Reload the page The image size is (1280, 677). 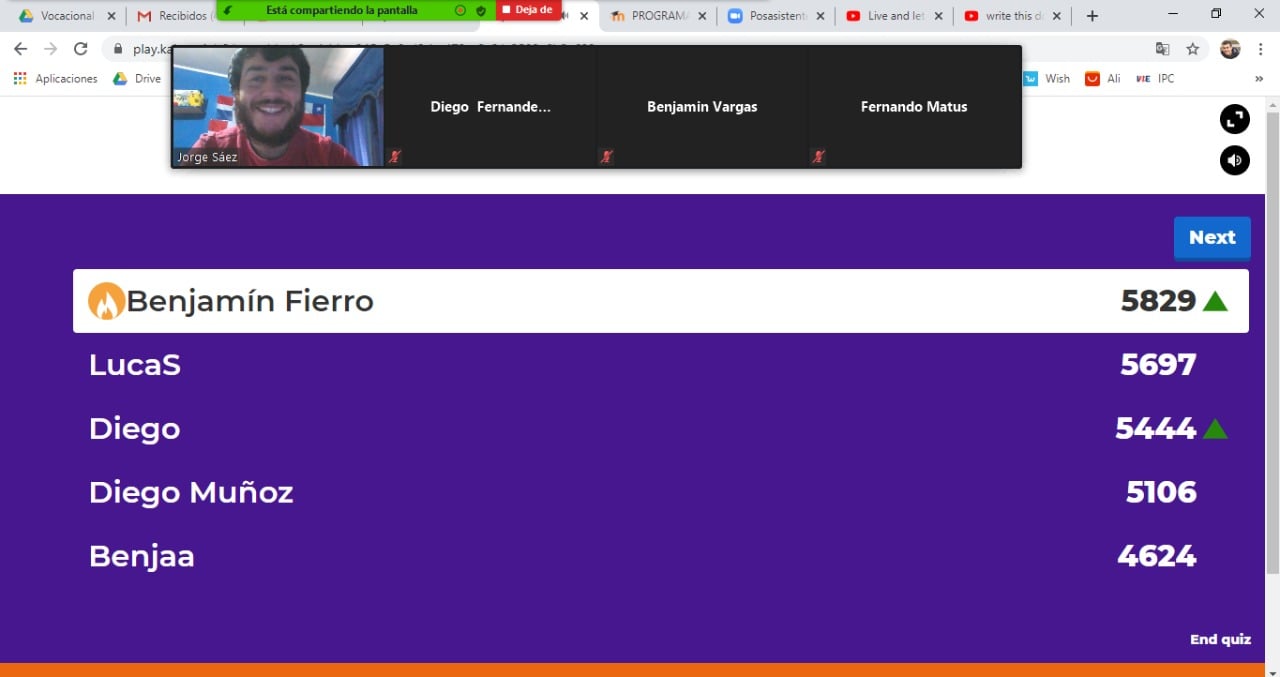[81, 49]
